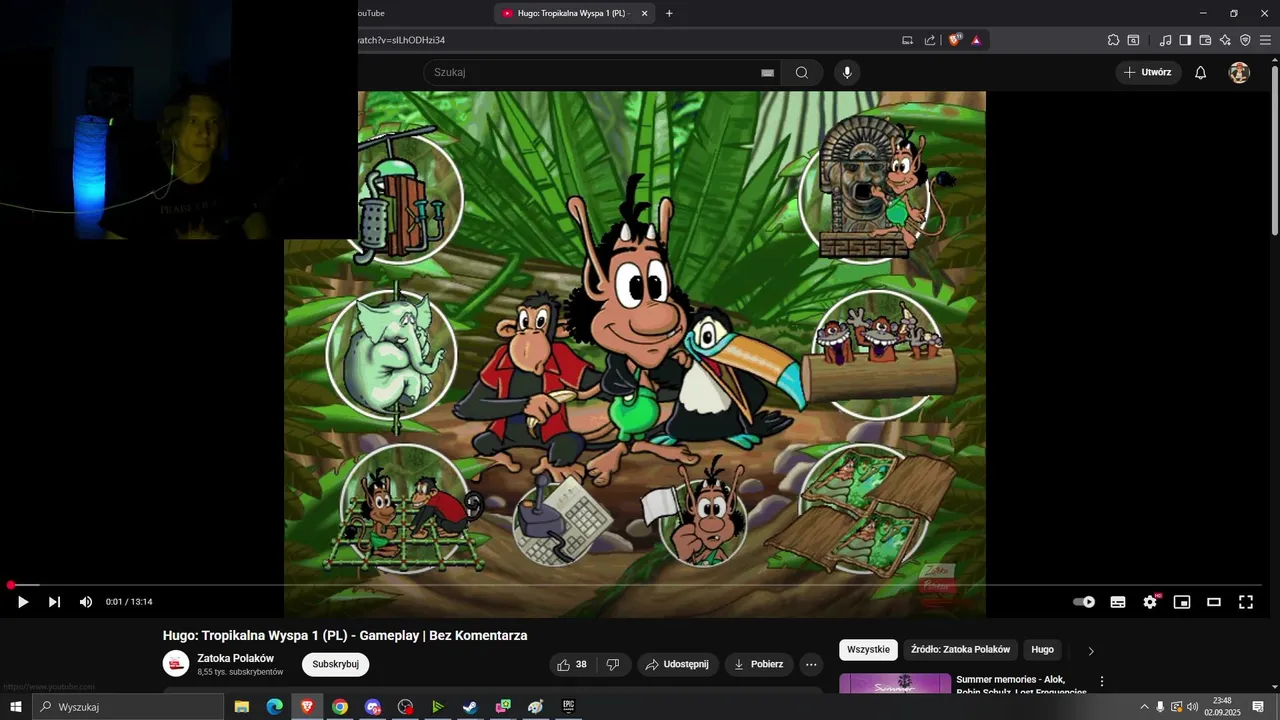The height and width of the screenshot is (720, 1280).
Task: Click Pobierz download button
Action: [x=758, y=664]
